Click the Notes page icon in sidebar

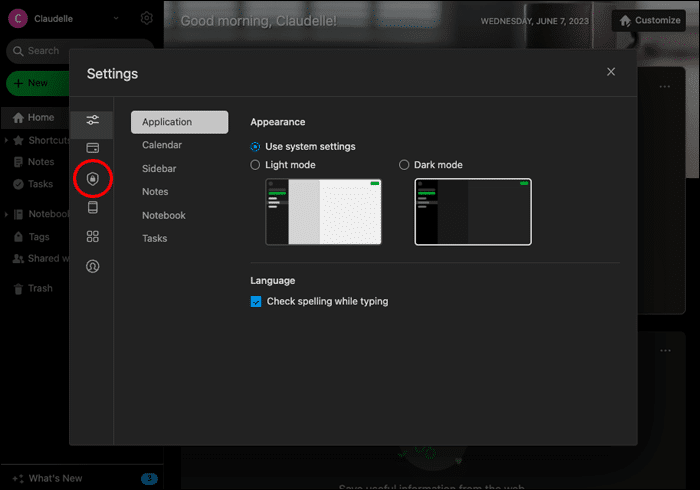[18, 162]
